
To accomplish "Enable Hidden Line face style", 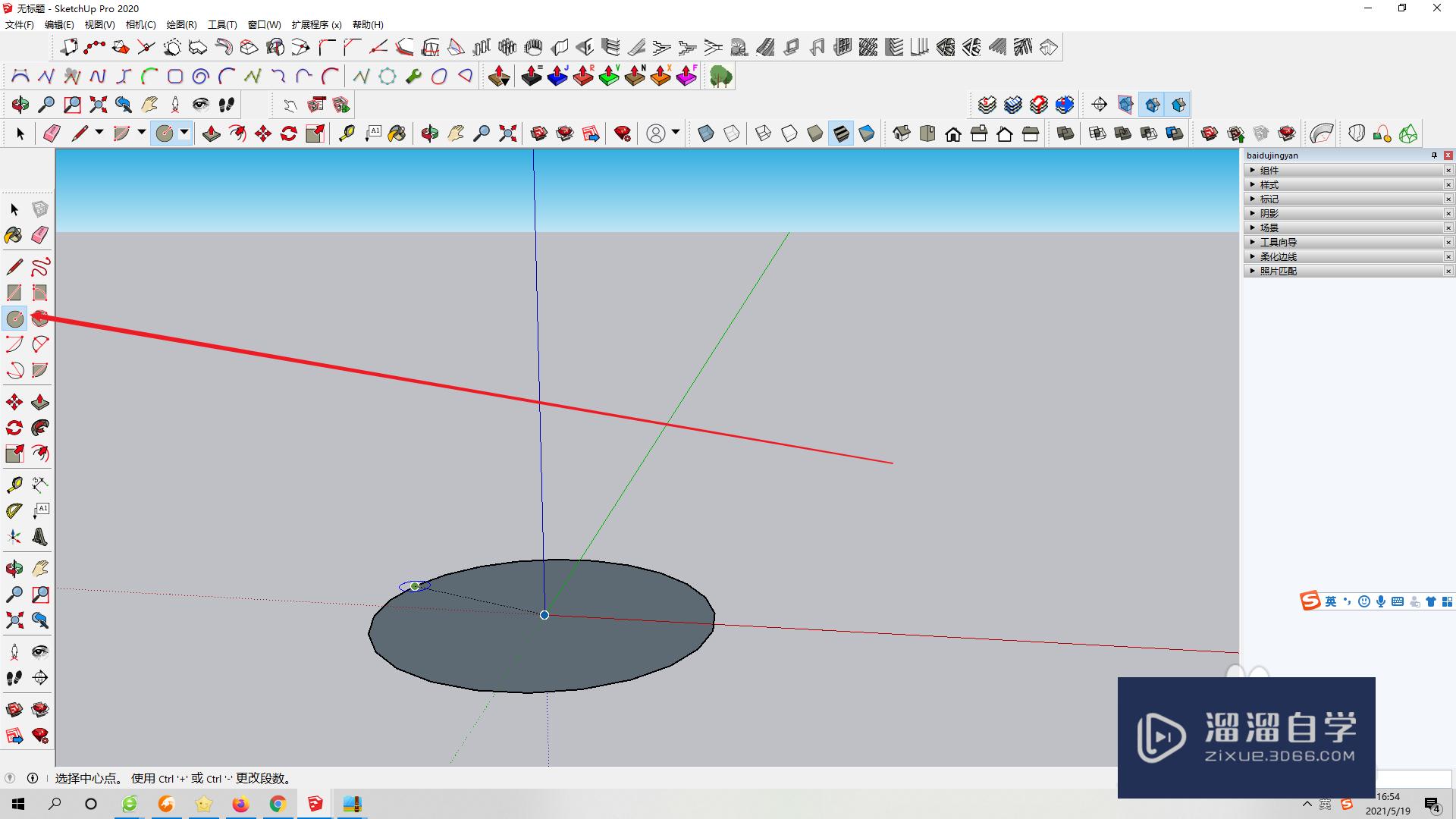I will (789, 133).
